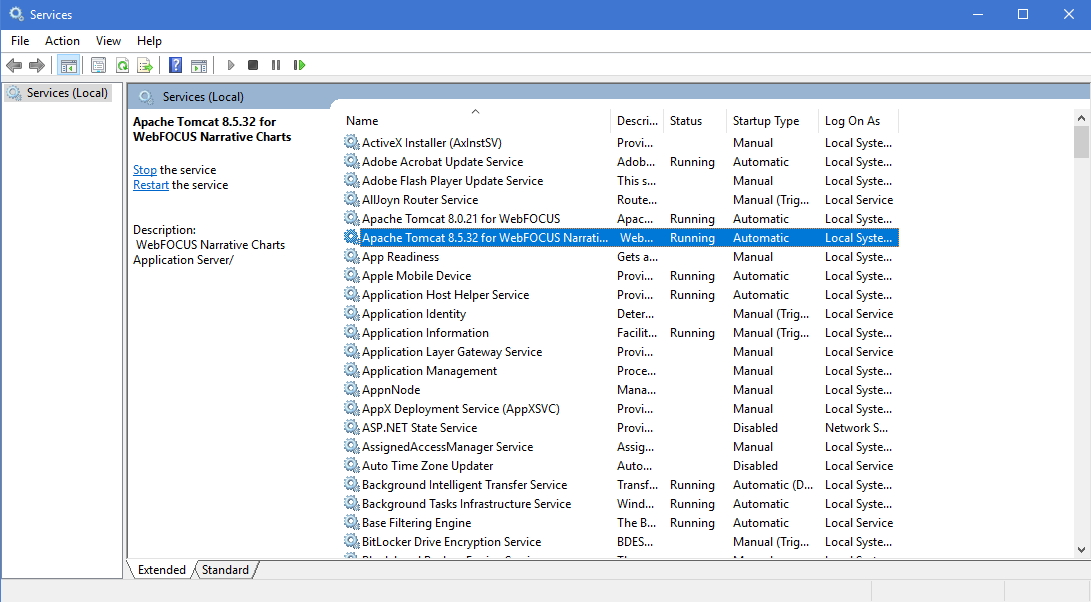Viewport: 1091px width, 602px height.
Task: Click the Refresh toolbar icon
Action: [x=122, y=65]
